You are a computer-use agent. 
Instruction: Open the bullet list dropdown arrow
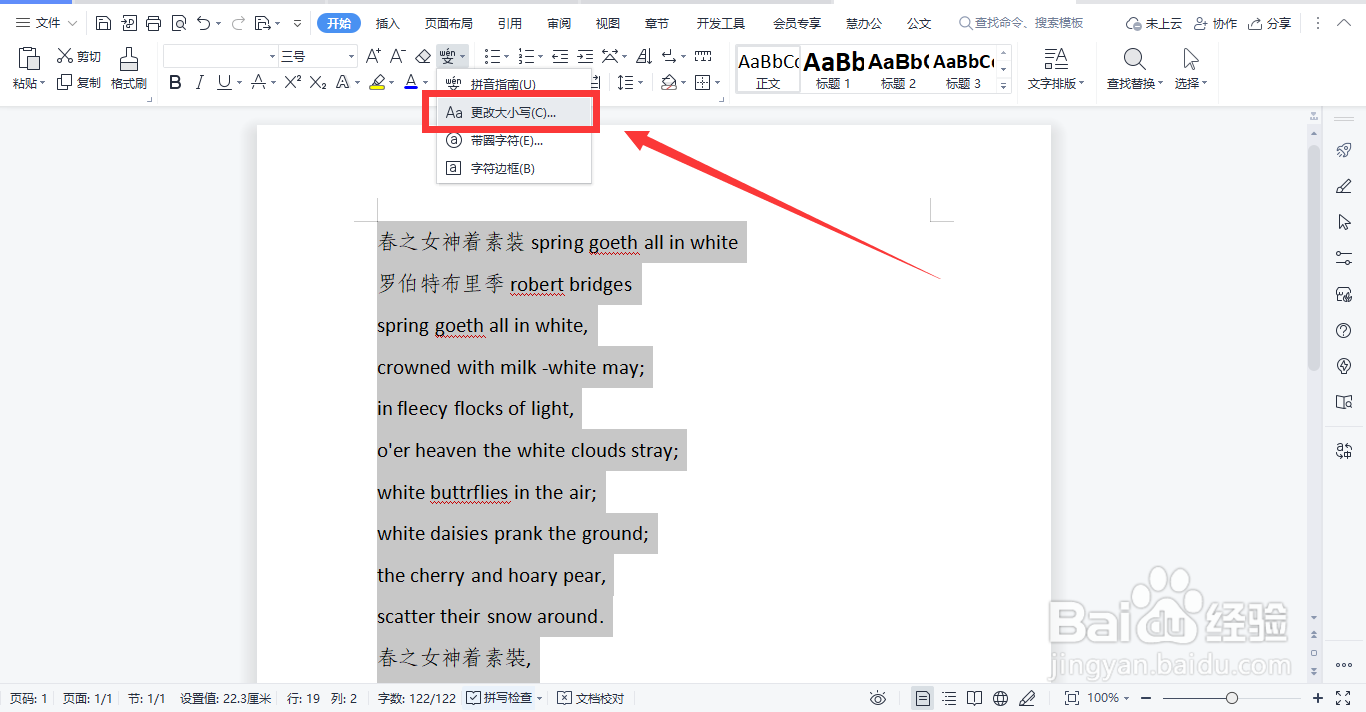[506, 57]
